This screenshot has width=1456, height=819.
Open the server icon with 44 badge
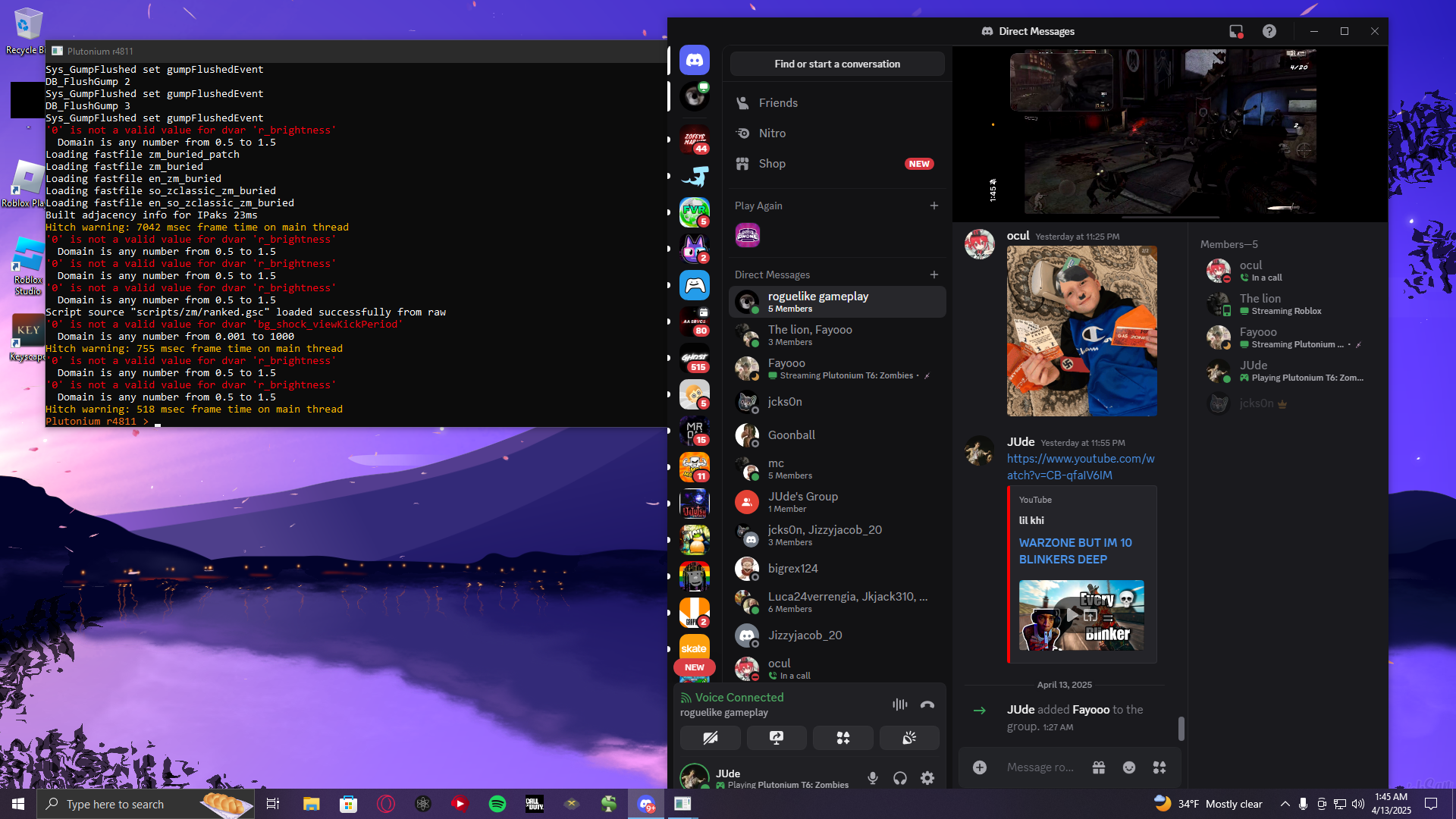click(x=694, y=140)
